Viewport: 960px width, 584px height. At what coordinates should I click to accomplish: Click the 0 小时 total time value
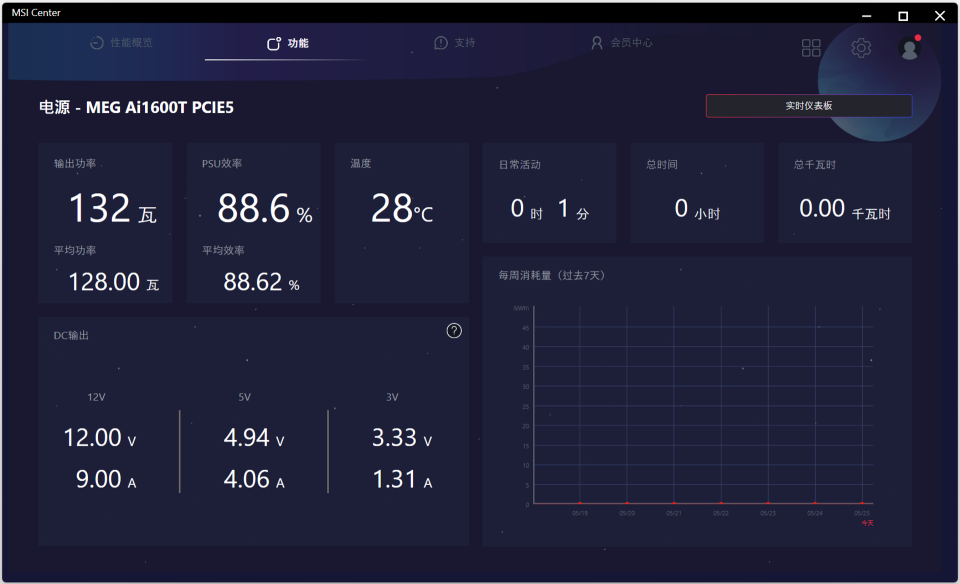point(697,209)
